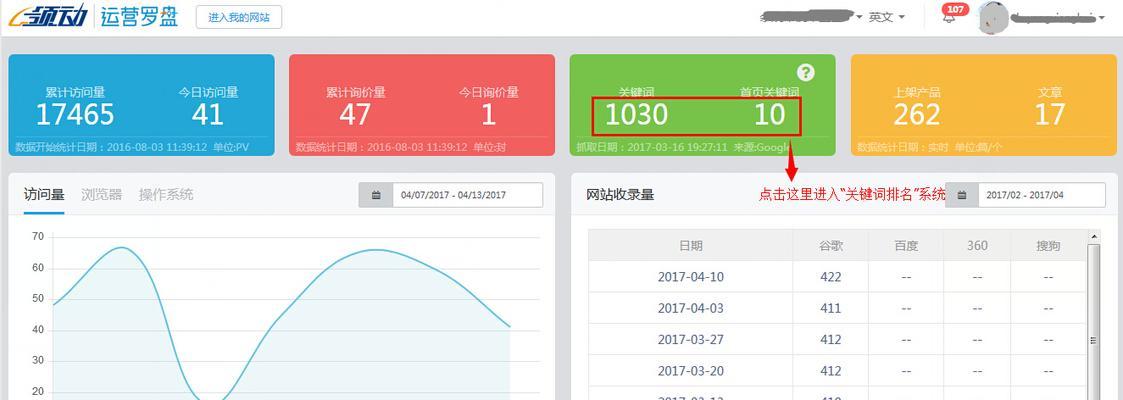Screen dimensions: 1123x400
Task: Click the 2017-03-20 date cell
Action: click(690, 371)
